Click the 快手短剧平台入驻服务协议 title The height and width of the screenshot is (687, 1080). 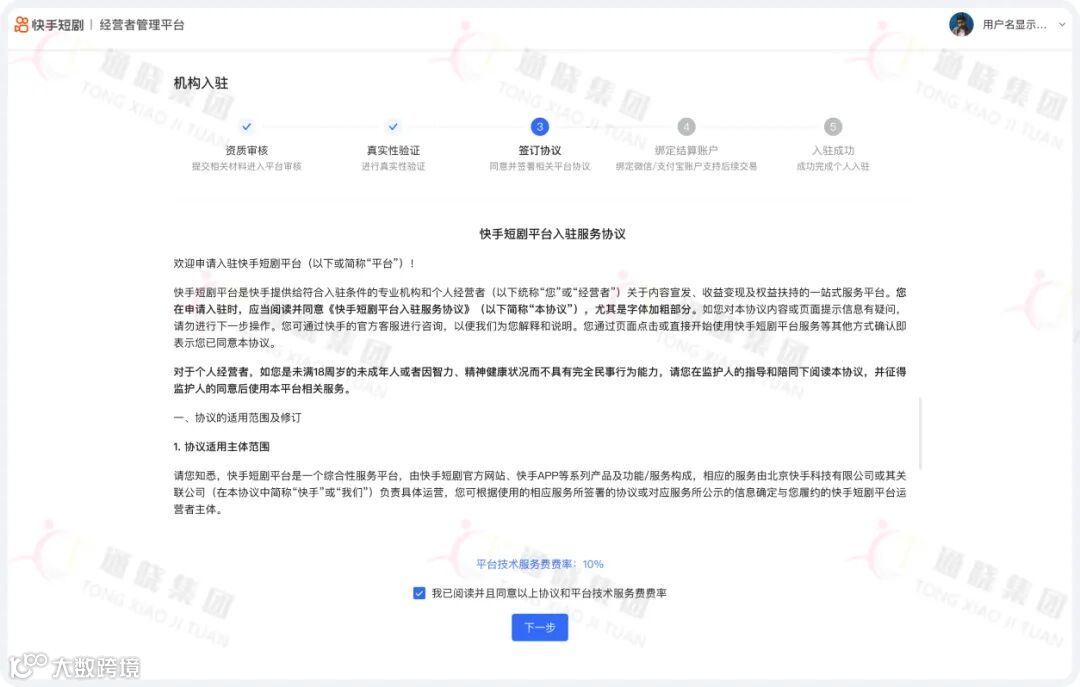552,234
